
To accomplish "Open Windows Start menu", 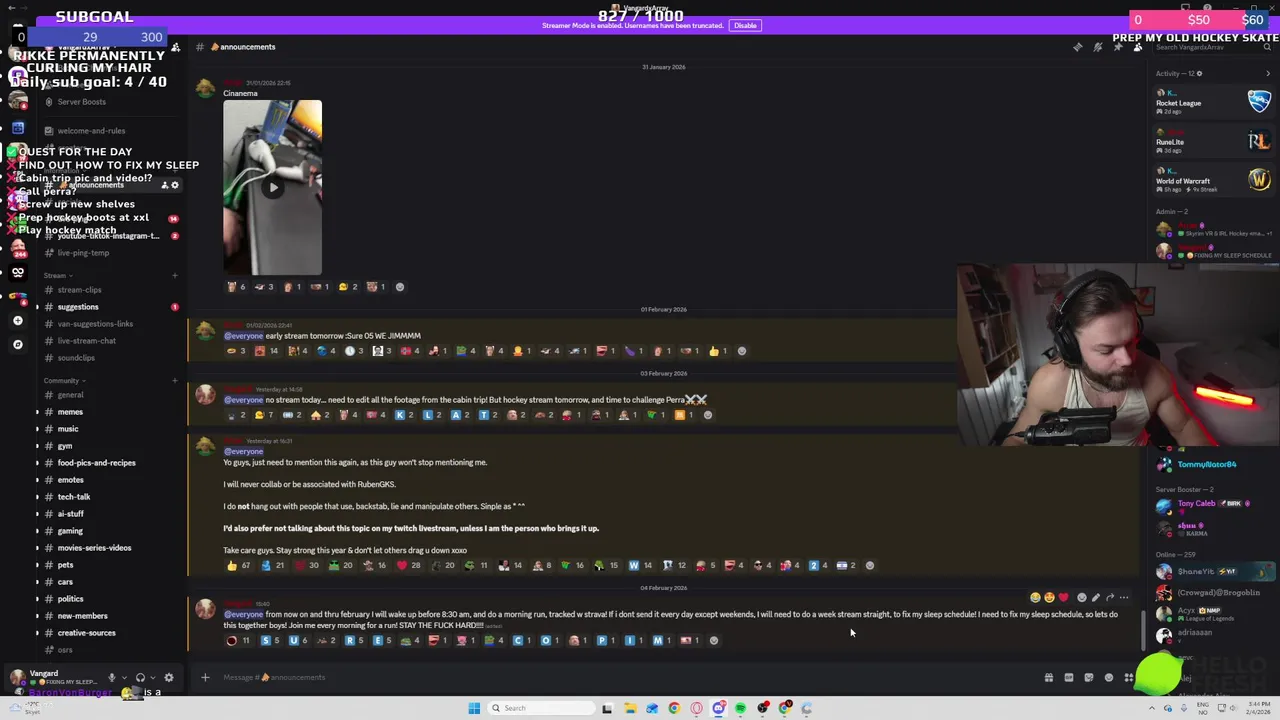I will pos(474,708).
